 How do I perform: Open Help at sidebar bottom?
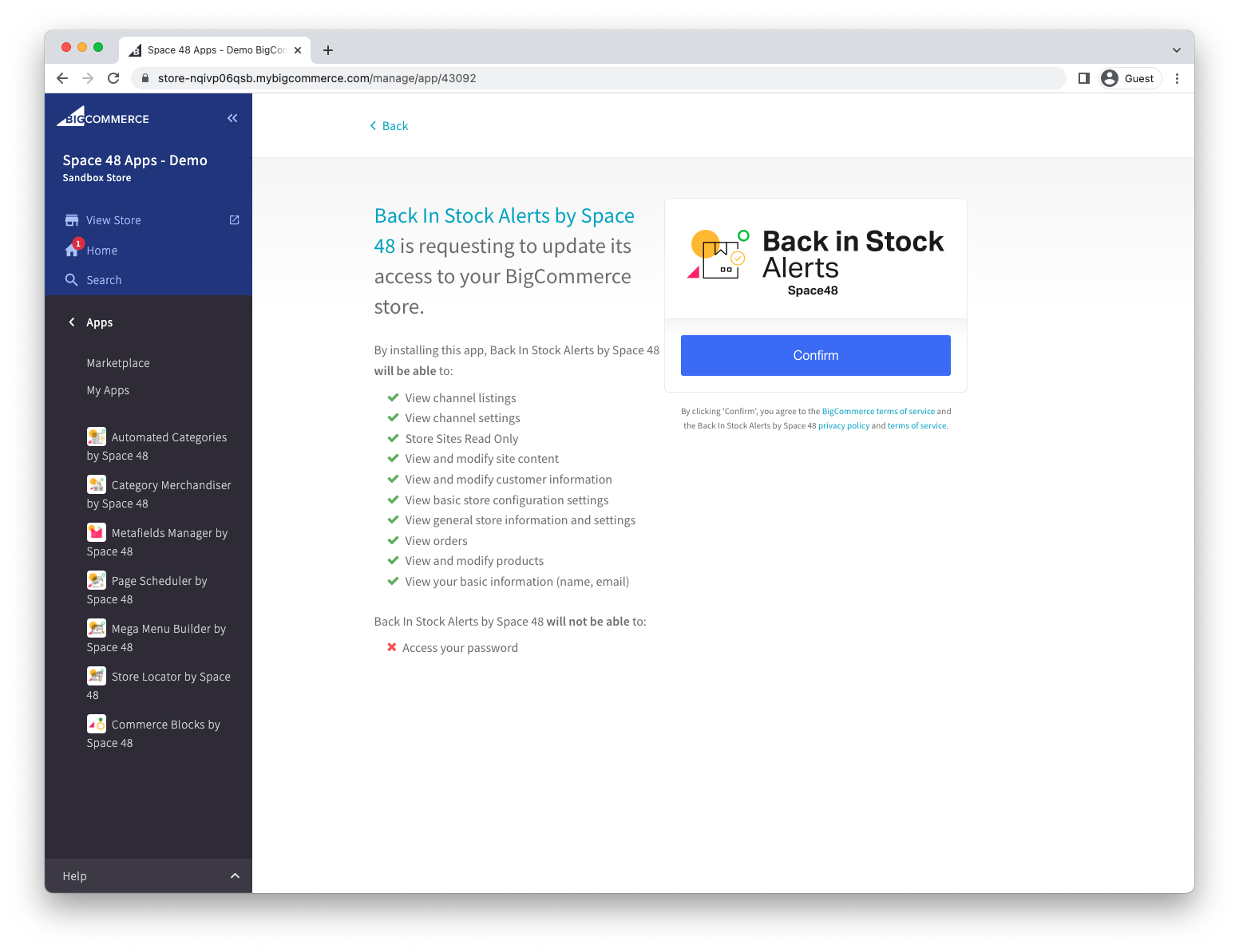148,876
